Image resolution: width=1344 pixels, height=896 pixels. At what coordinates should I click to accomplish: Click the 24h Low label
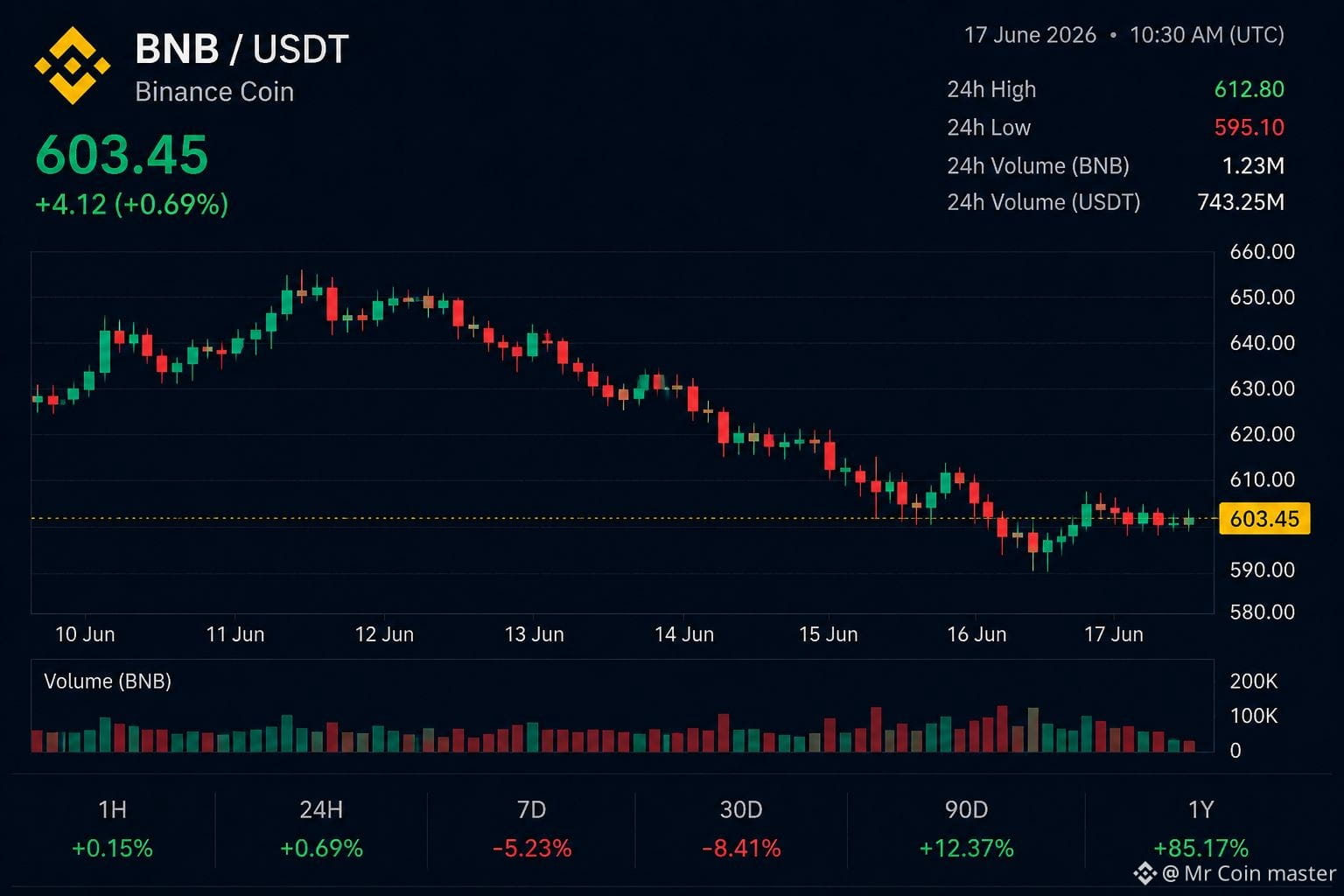[989, 128]
